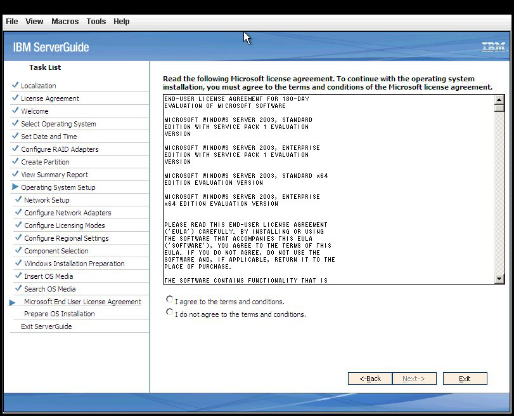
Task: Select 'I agree to the terms and conditions'
Action: pos(169,299)
